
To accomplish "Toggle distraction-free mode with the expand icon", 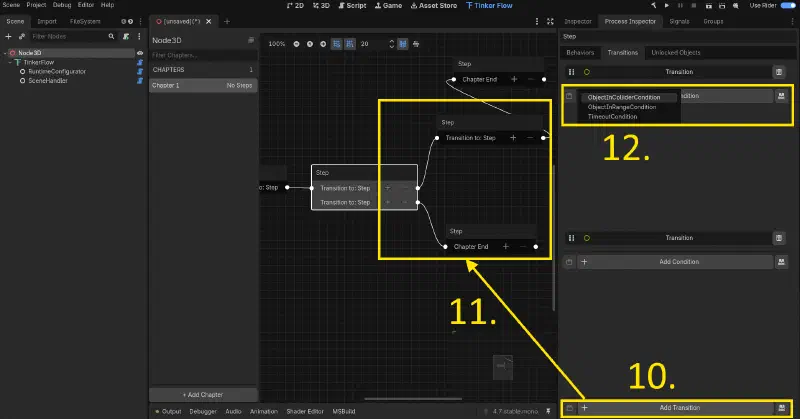I will (x=550, y=21).
